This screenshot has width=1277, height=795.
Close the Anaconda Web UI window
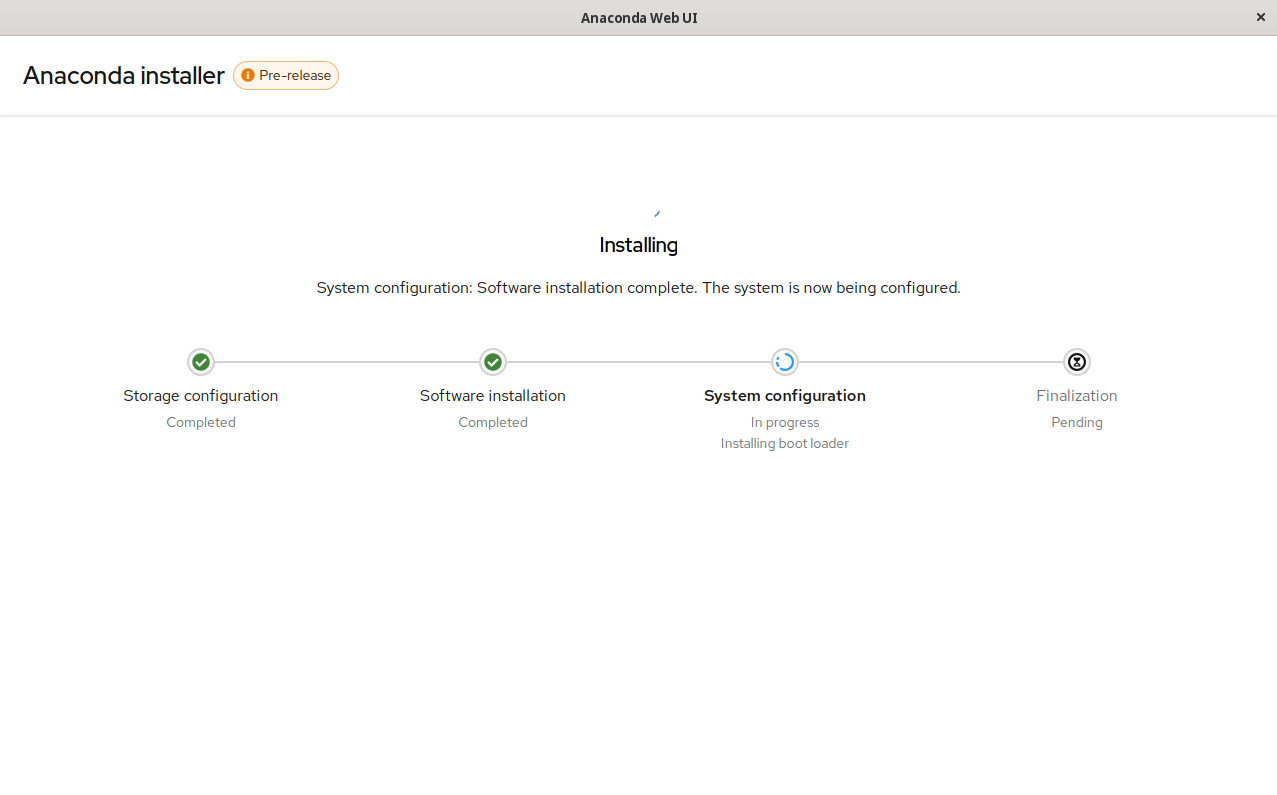pos(1260,17)
